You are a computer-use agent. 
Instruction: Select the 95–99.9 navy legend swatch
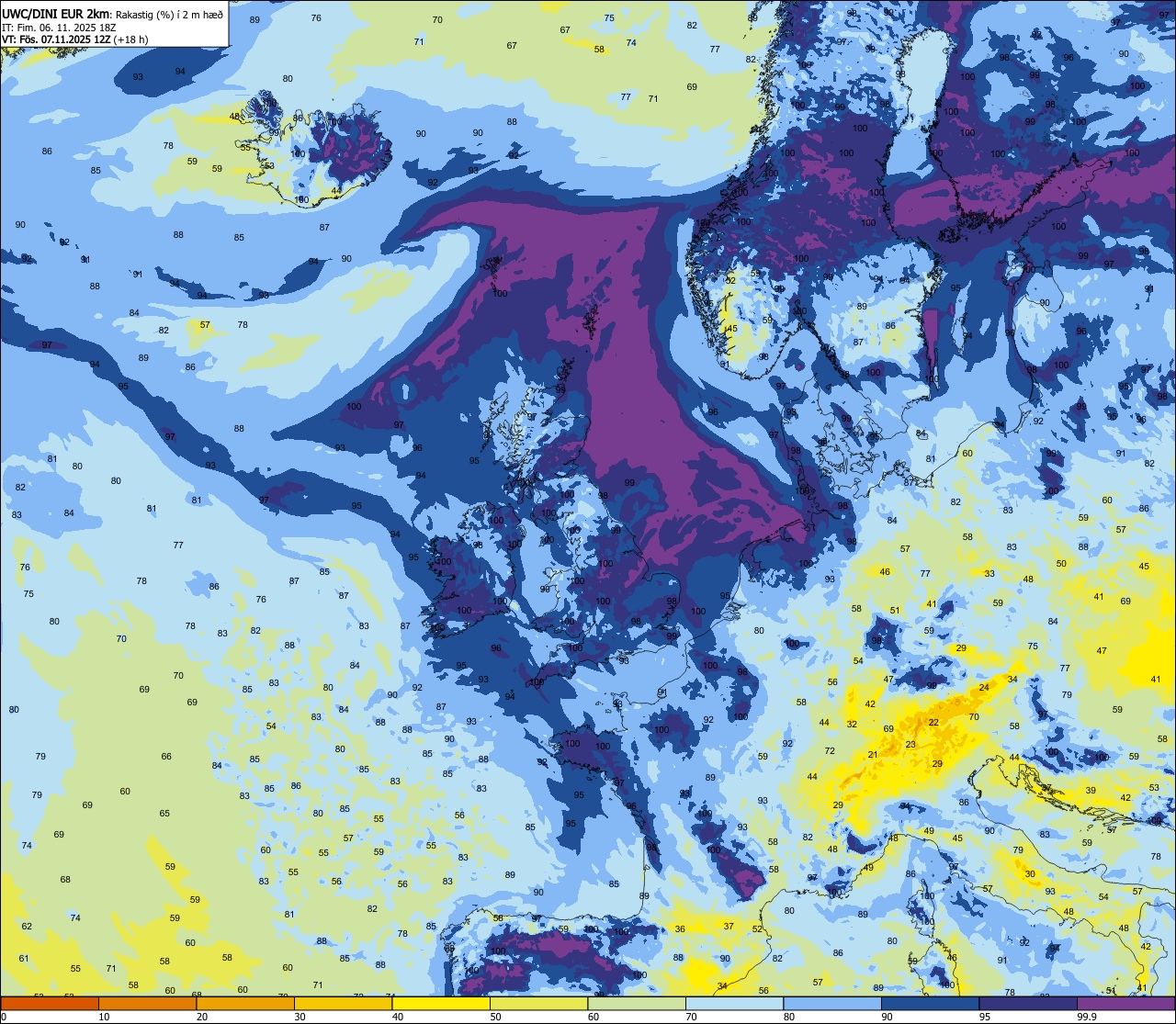(1028, 1003)
